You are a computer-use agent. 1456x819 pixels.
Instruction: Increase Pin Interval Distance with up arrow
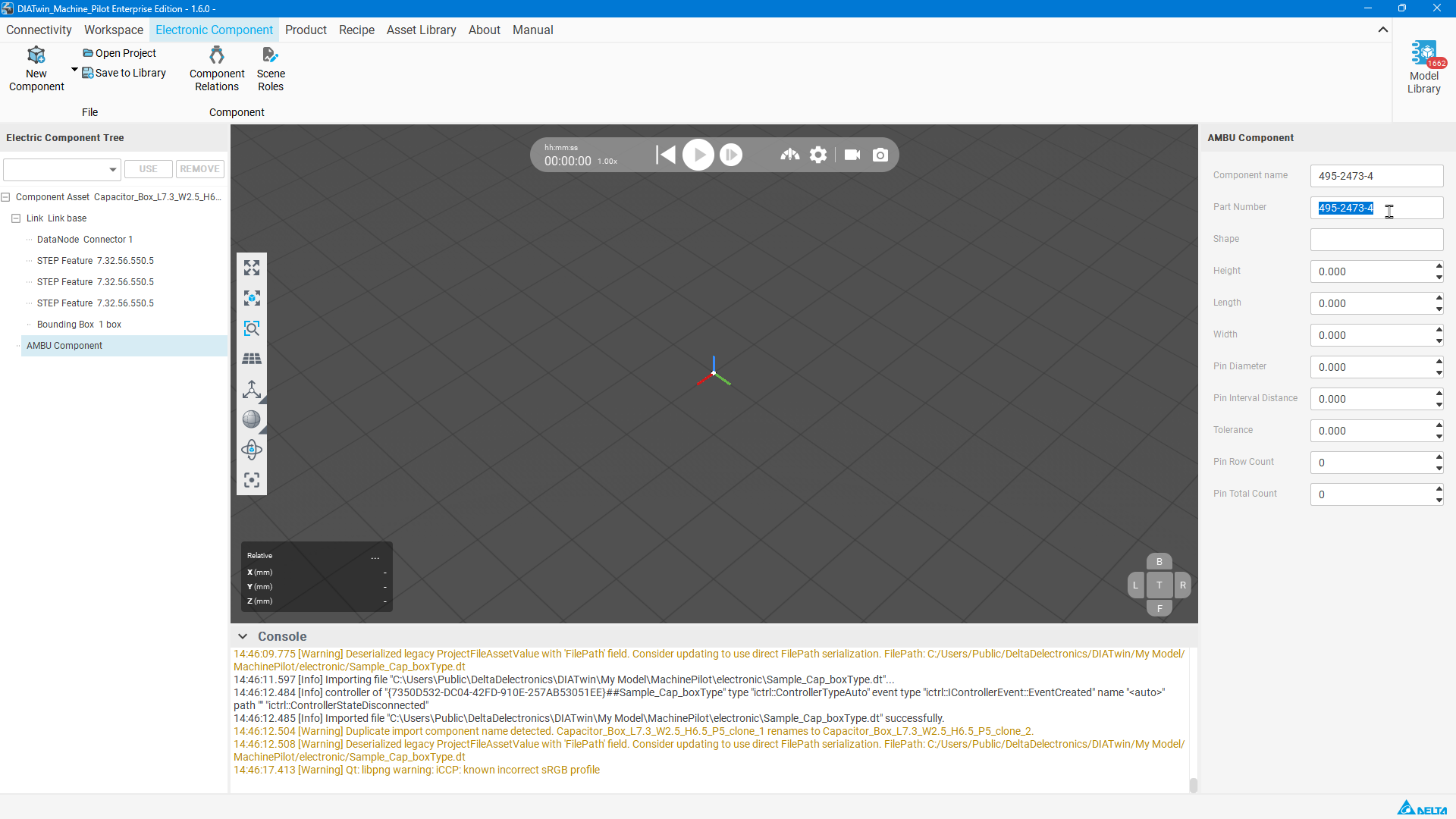pyautogui.click(x=1439, y=393)
